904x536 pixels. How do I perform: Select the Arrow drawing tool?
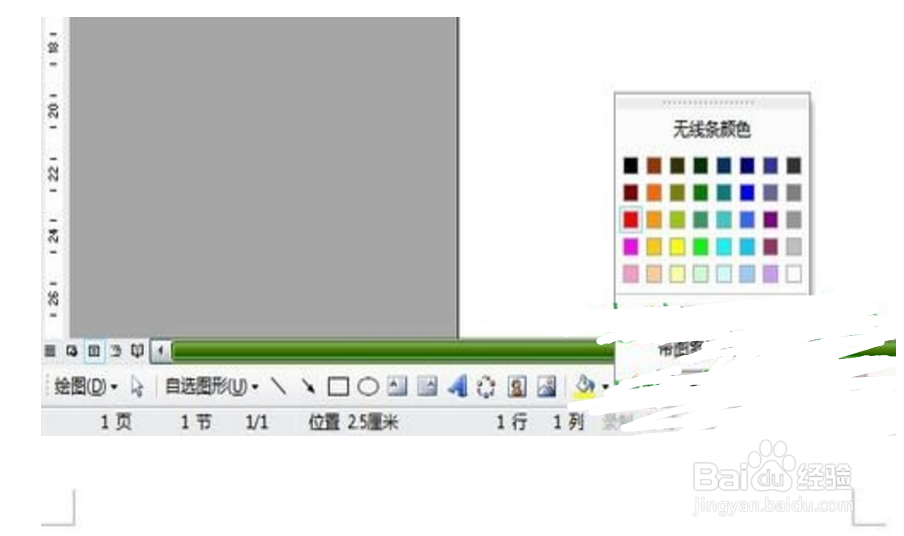point(308,386)
